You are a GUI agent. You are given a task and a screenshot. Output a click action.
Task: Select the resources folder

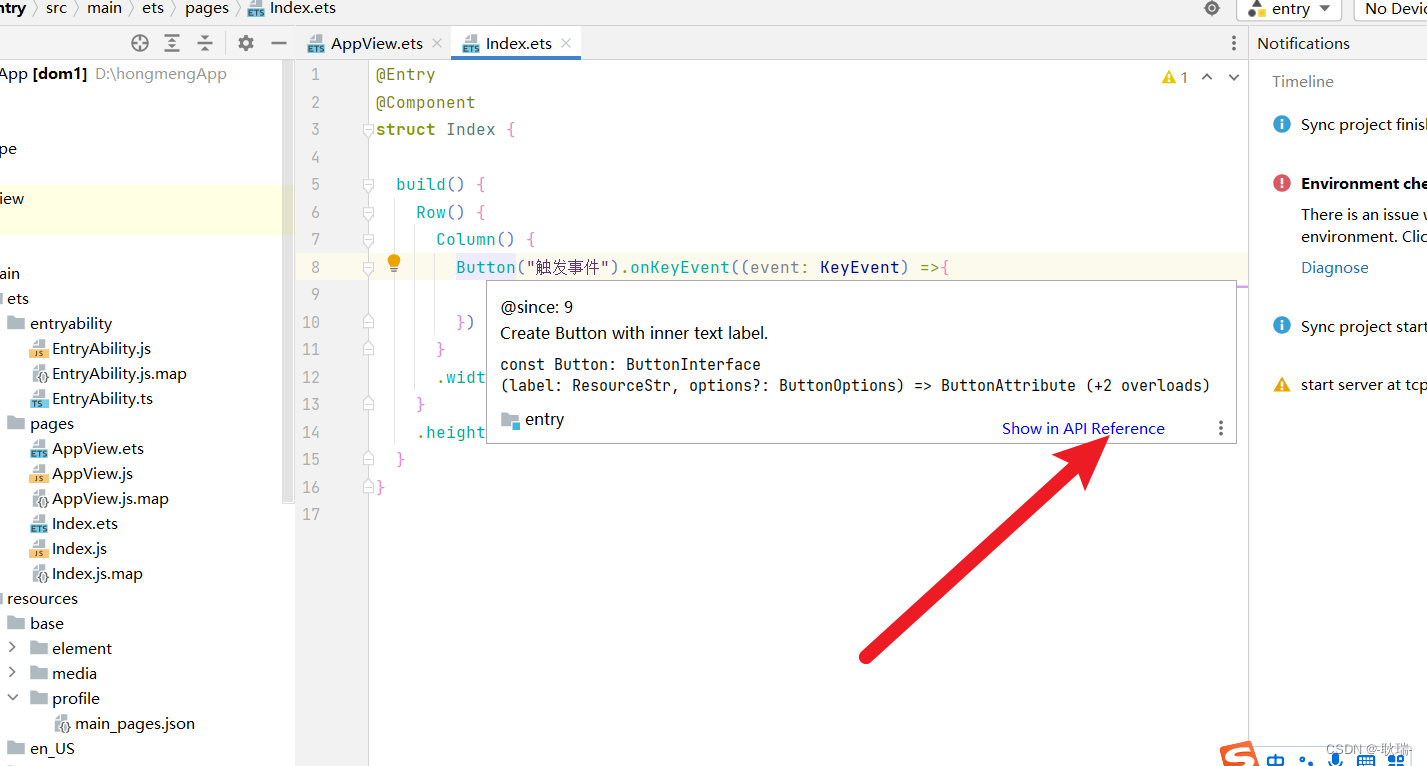(42, 598)
